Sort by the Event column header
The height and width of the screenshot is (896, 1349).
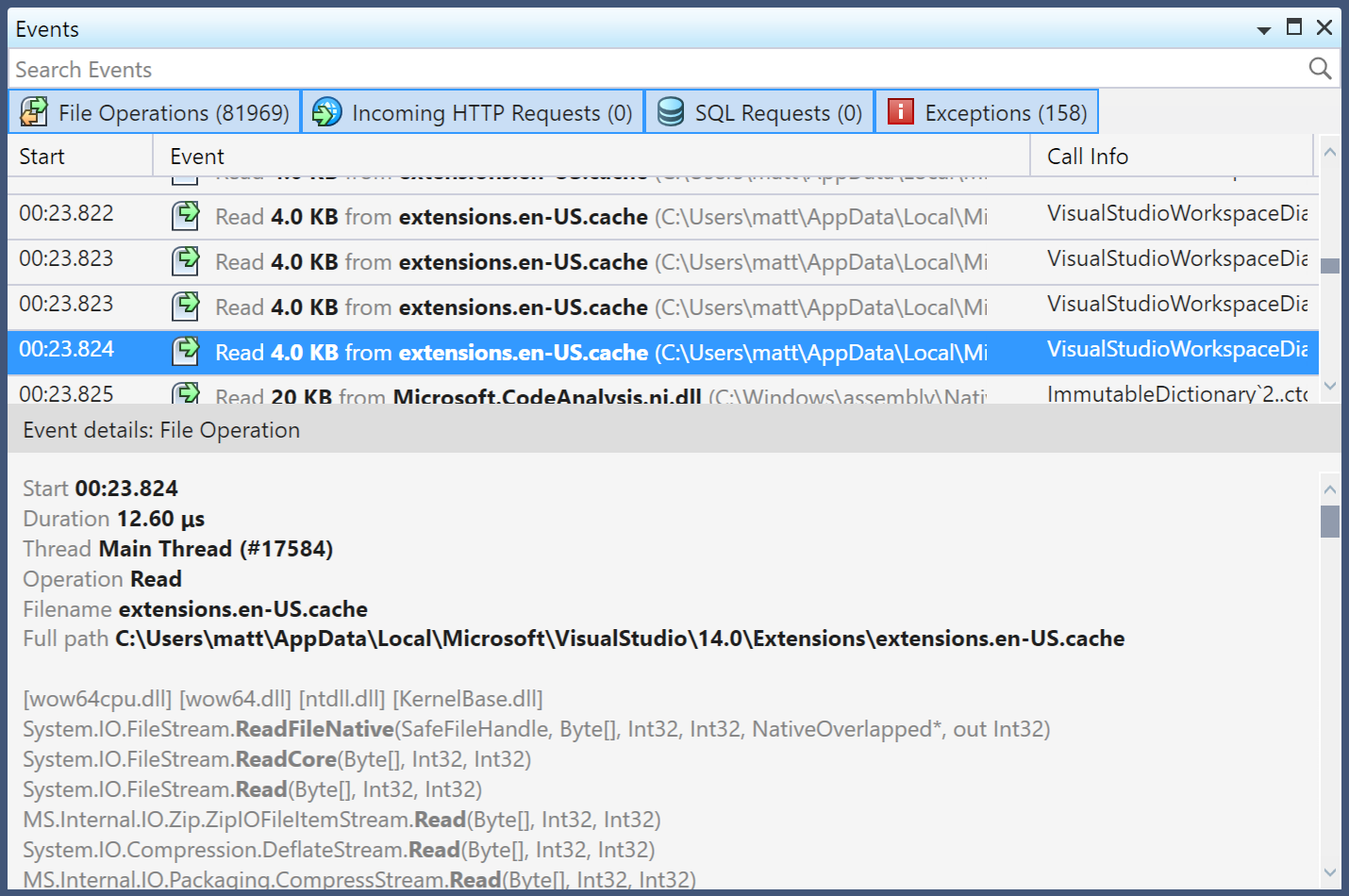(x=591, y=156)
